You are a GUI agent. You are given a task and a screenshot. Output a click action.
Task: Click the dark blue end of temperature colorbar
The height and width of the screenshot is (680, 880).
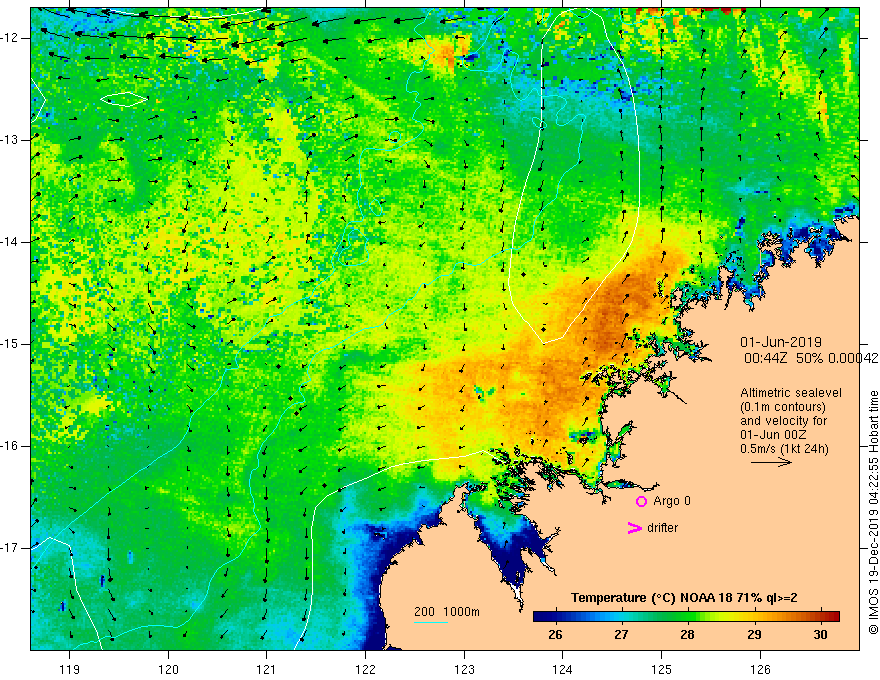pyautogui.click(x=540, y=616)
